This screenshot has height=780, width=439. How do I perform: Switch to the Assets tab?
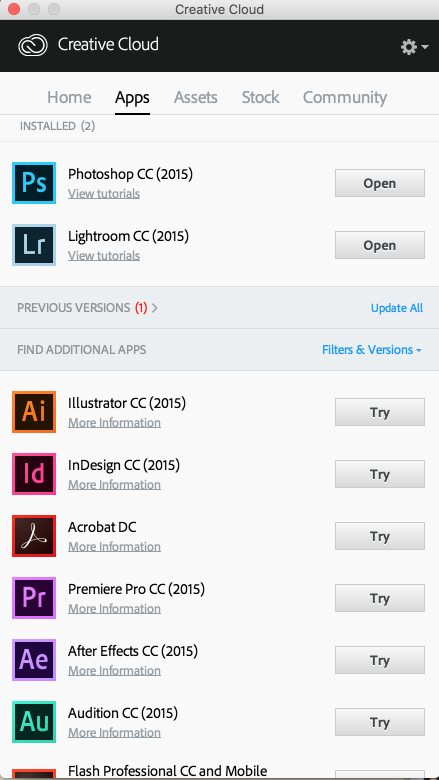click(x=195, y=97)
